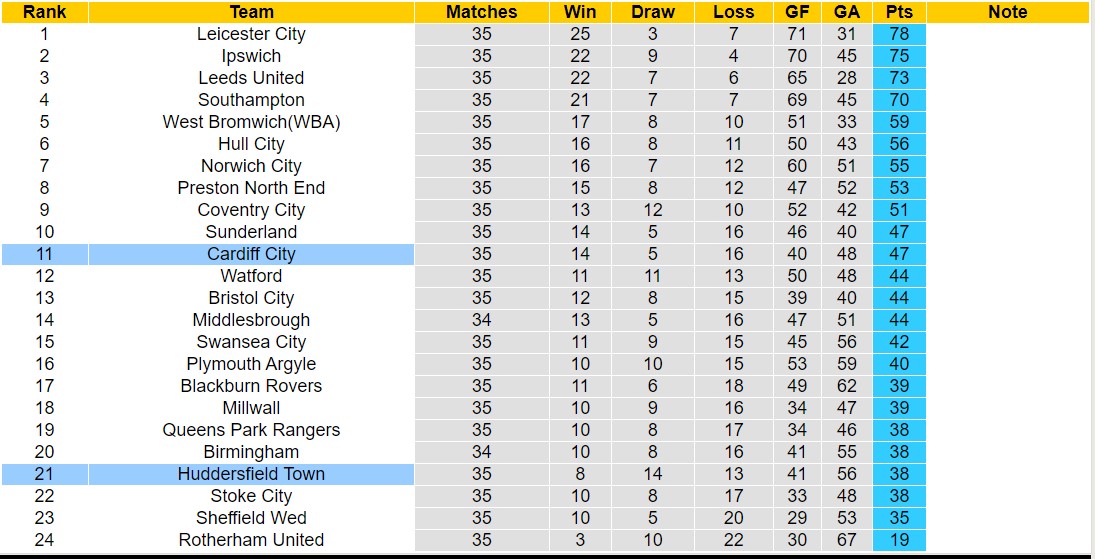Click the Leicester City team name
The image size is (1095, 559).
coord(251,34)
